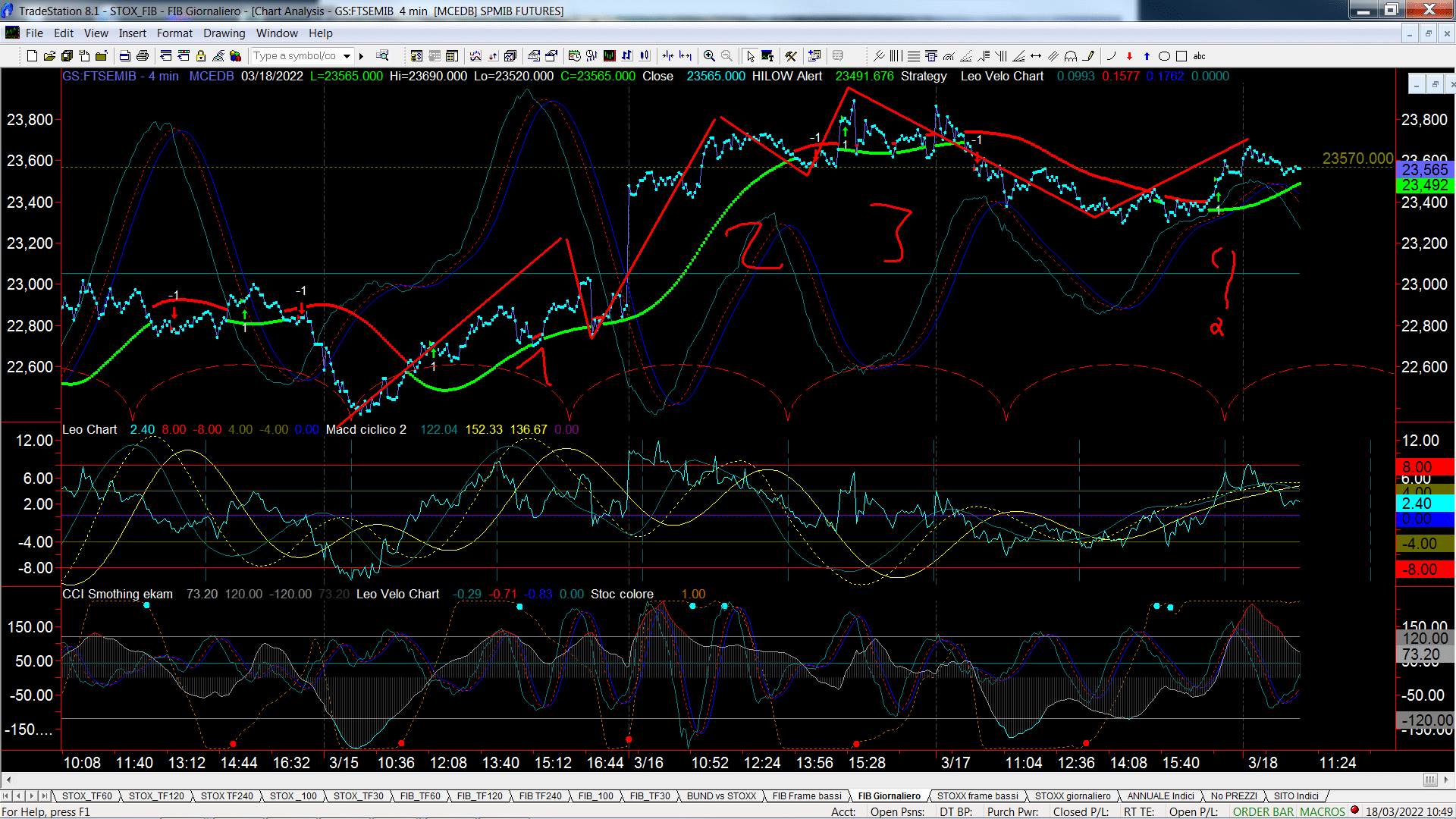Select the double-headed horizontal arrow tool
Viewport: 1456px width, 819px height.
(1036, 56)
